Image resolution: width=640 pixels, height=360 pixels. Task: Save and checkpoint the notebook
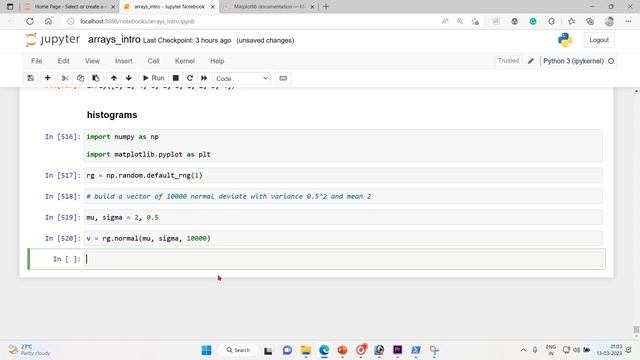(31, 78)
